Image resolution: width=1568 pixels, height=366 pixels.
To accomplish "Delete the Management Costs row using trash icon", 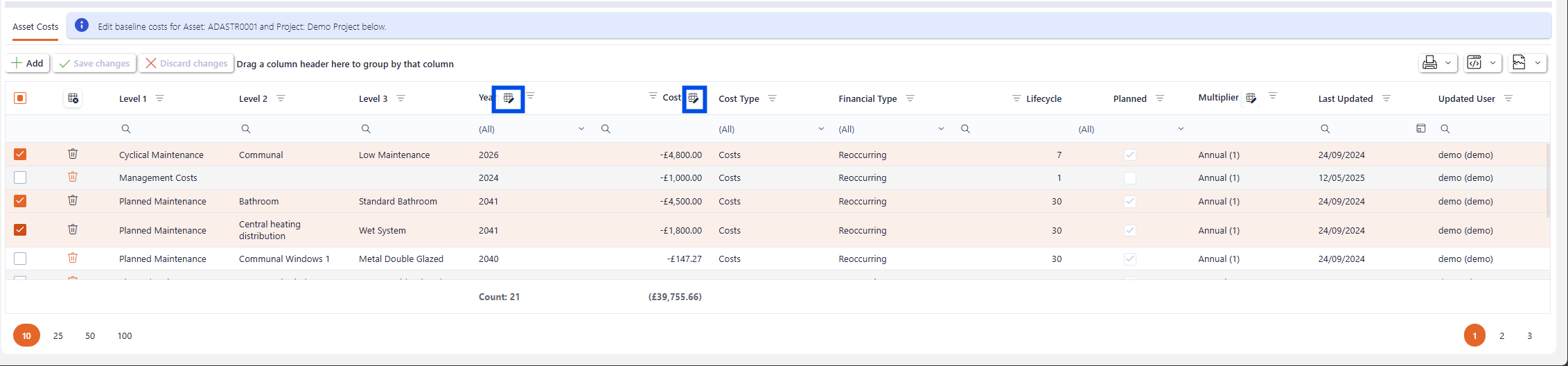I will pyautogui.click(x=73, y=177).
